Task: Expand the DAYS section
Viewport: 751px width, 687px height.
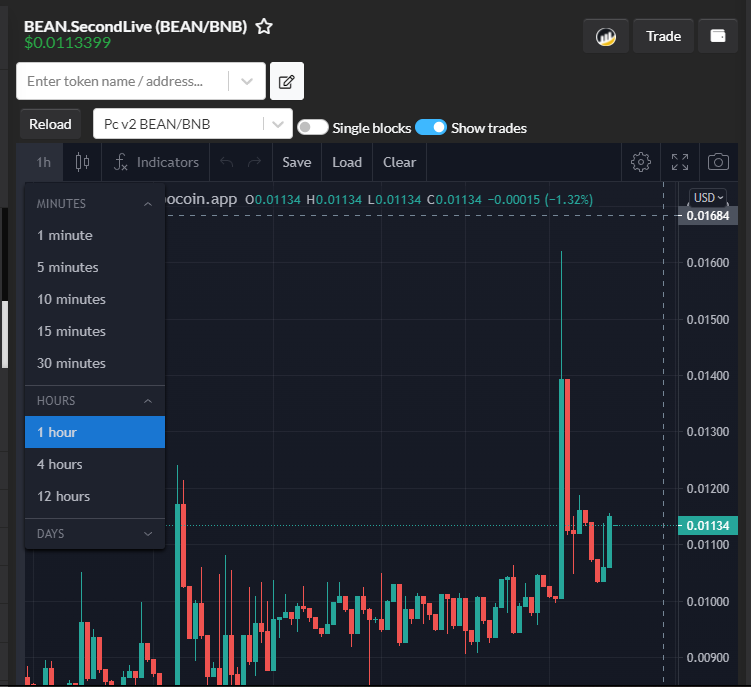Action: pyautogui.click(x=95, y=534)
